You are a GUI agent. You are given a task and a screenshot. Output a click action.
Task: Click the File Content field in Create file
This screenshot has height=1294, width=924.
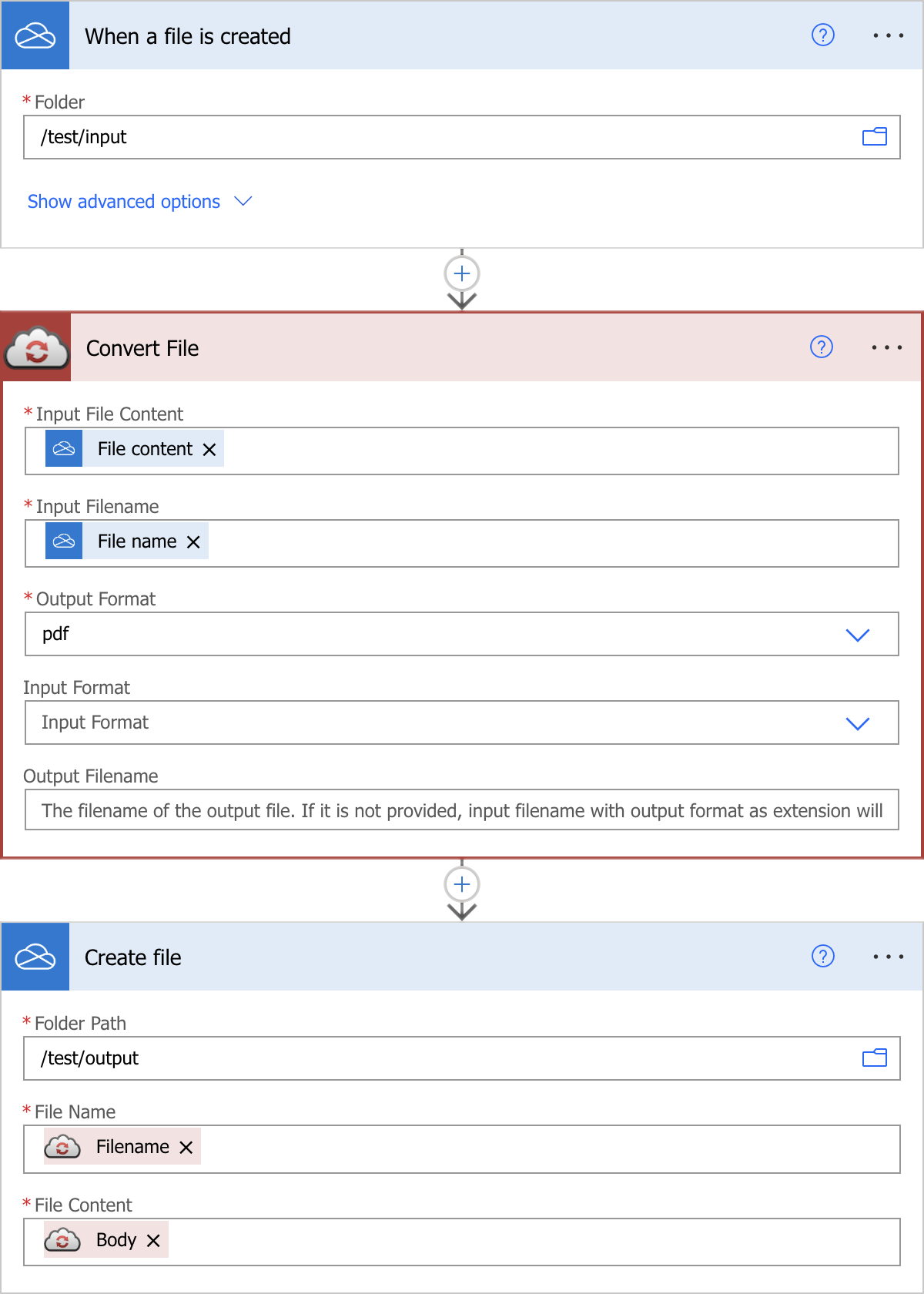462,1242
